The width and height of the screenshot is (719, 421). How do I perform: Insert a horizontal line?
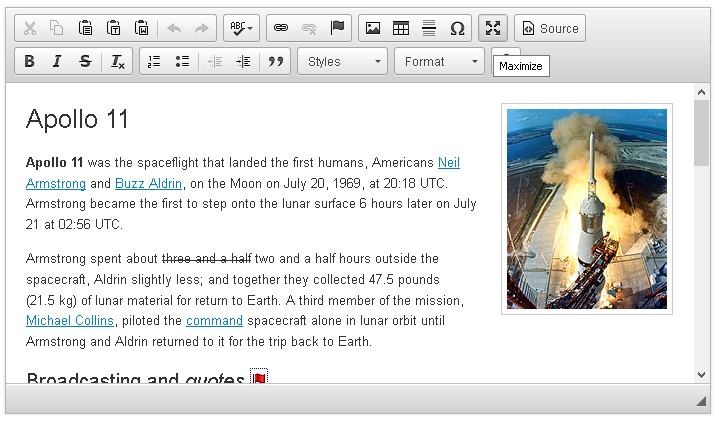pos(429,28)
